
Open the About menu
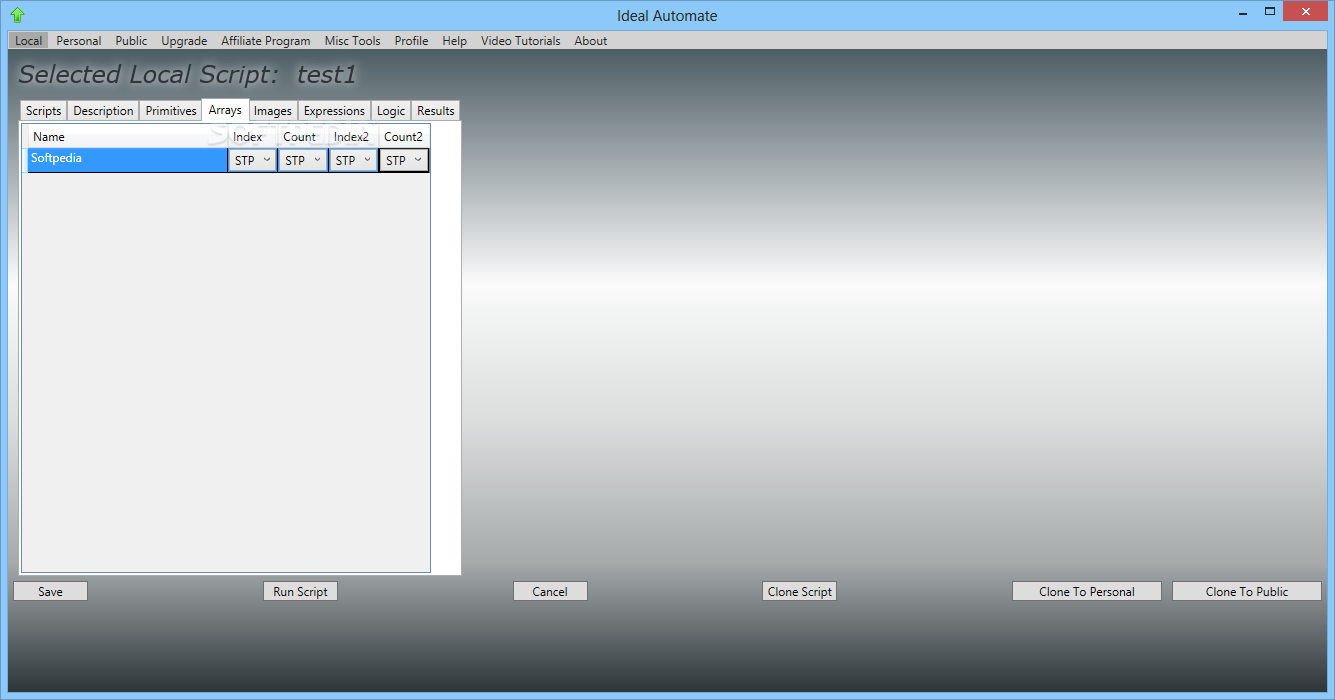(x=591, y=41)
